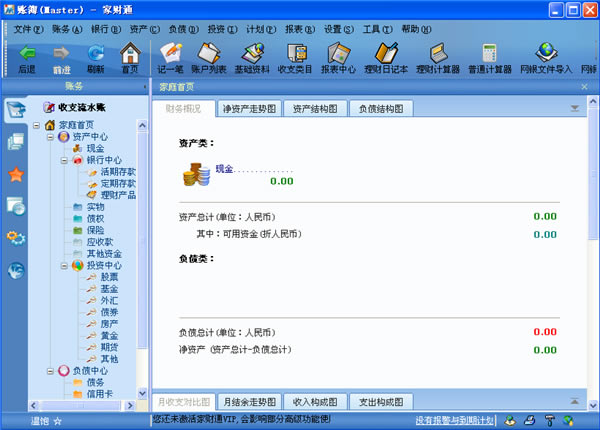Launch the 理财计算器 finance calculator
The width and height of the screenshot is (600, 430).
click(438, 58)
